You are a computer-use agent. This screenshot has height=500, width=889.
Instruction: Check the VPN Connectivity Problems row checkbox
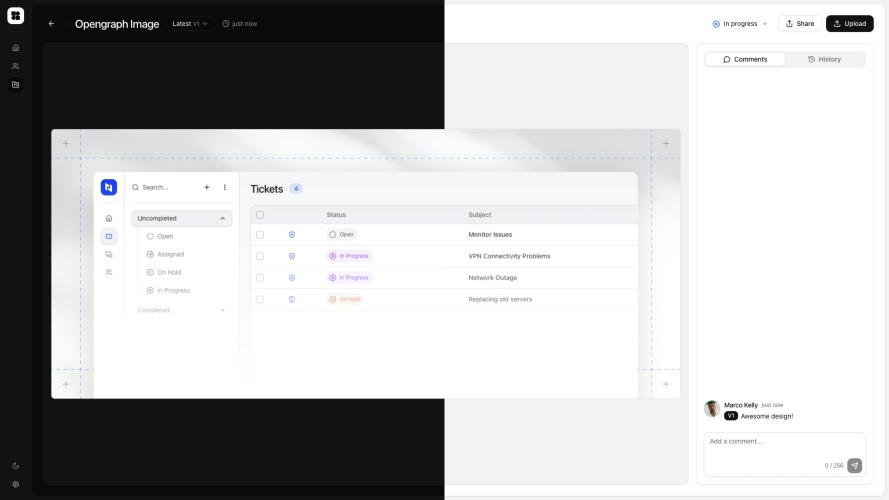[260, 256]
